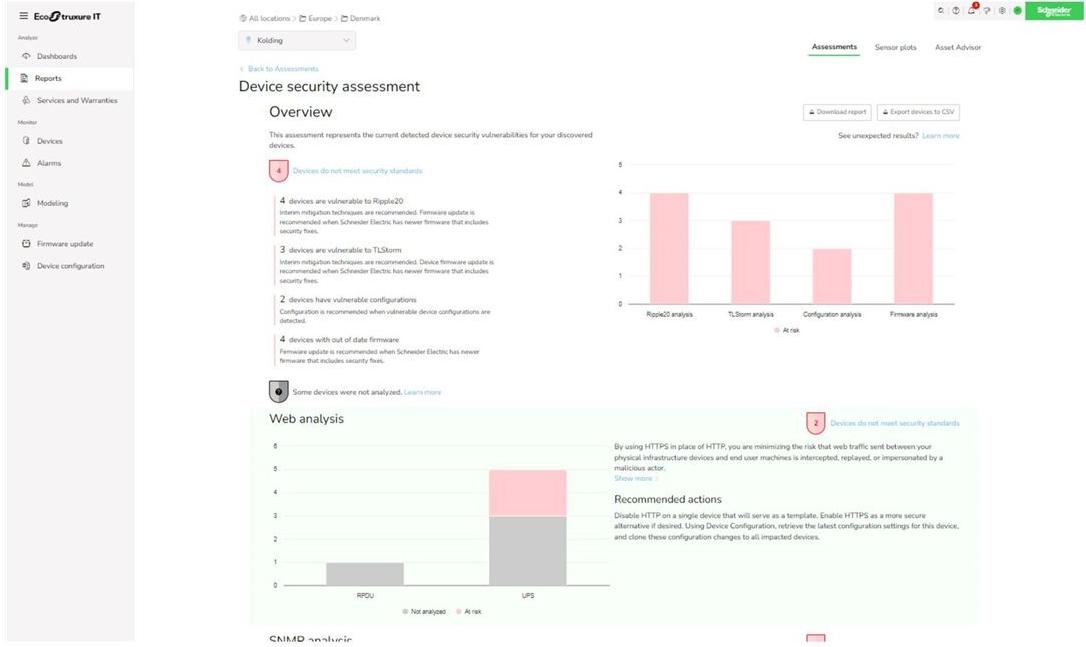Click the Download report button

click(x=837, y=112)
